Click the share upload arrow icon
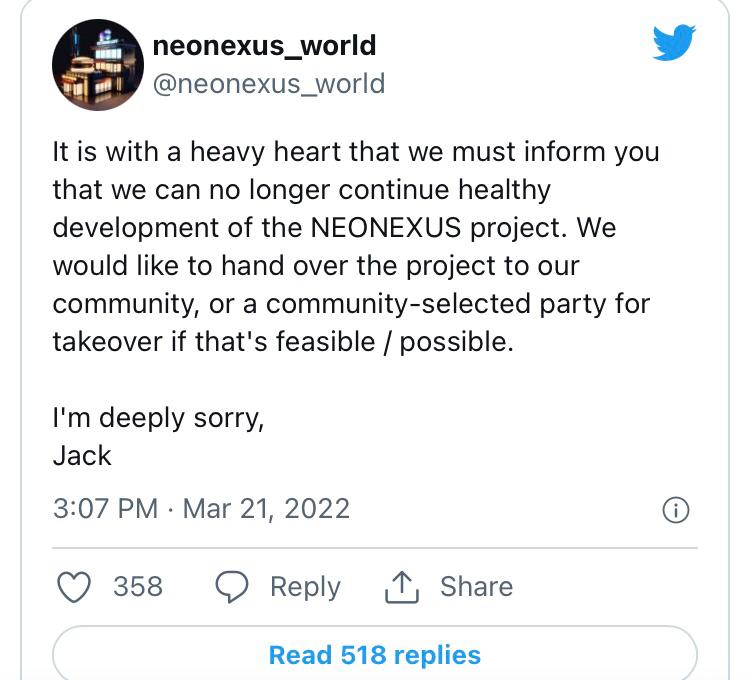Viewport: 750px width, 680px height. pos(400,586)
